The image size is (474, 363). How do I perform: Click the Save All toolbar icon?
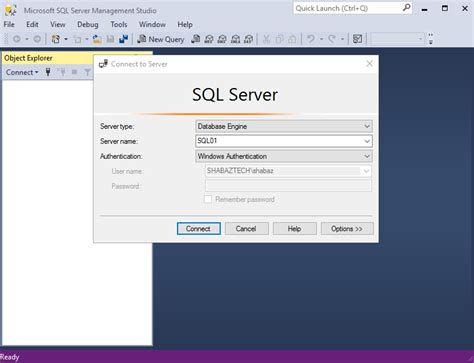(x=124, y=39)
